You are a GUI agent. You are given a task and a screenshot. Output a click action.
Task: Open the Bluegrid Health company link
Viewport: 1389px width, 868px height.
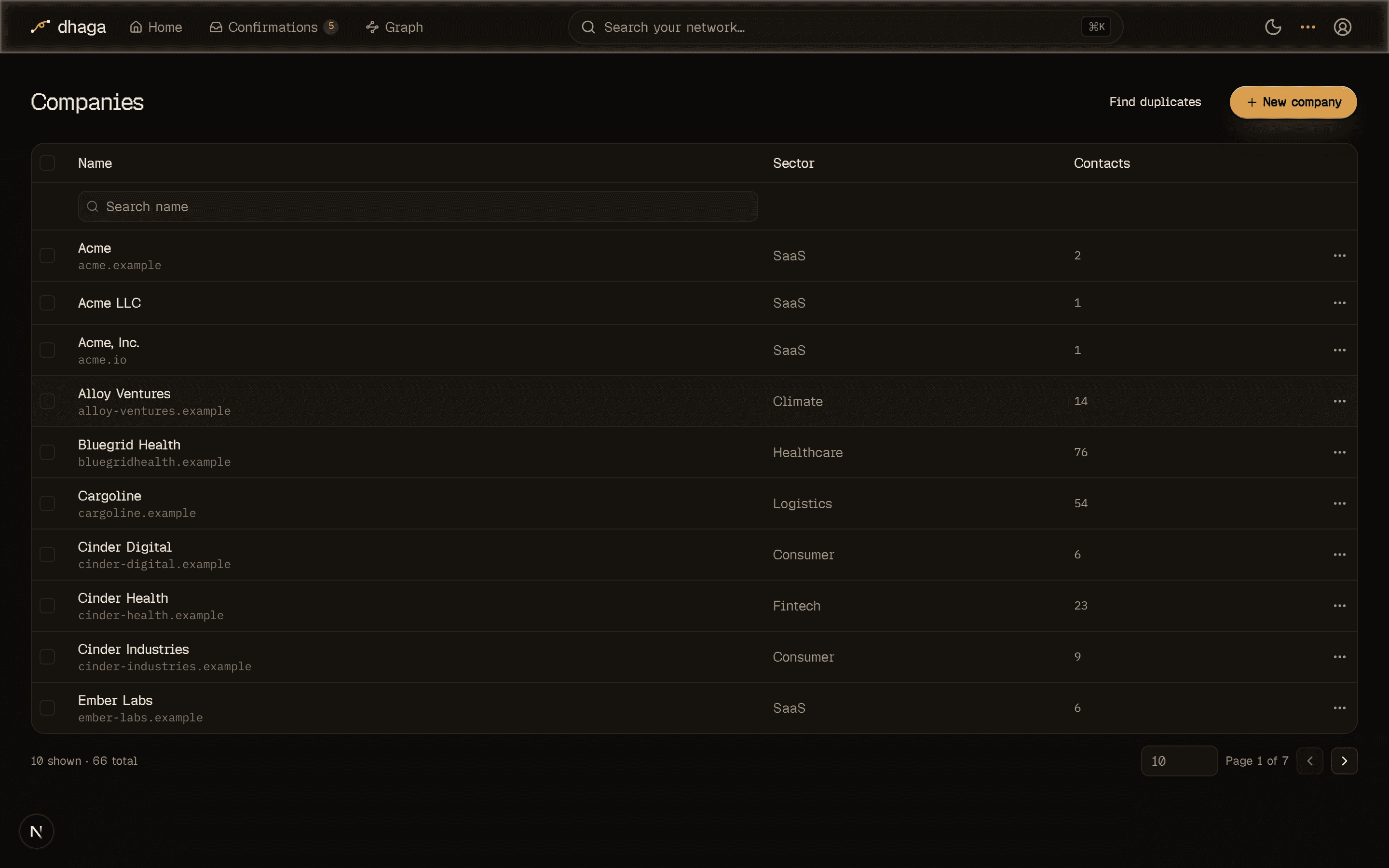(x=129, y=445)
